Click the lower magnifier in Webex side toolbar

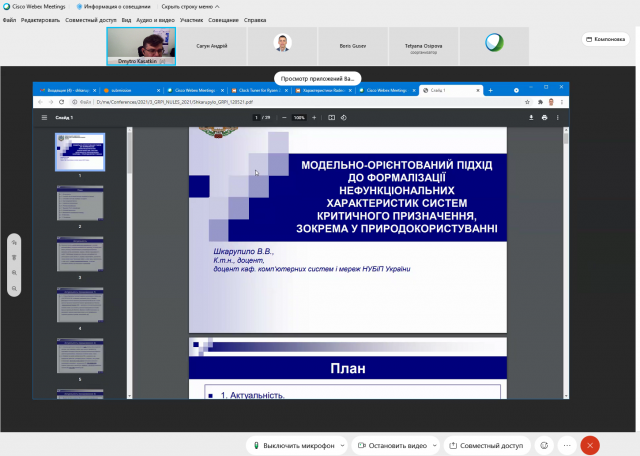pyautogui.click(x=14, y=288)
